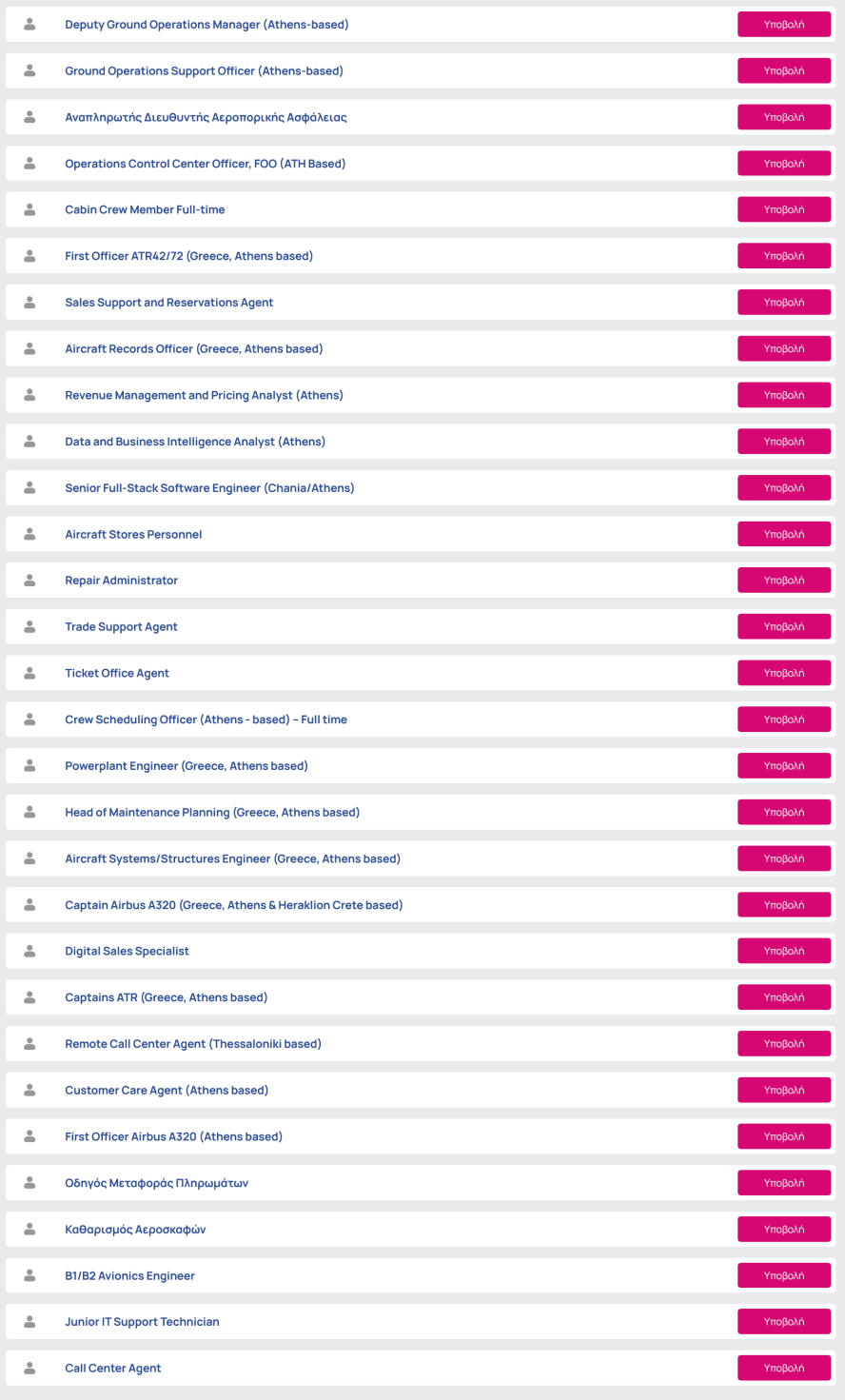This screenshot has width=845, height=1400.
Task: Click person icon beside Aircraft Stores Personnel
Action: tap(29, 534)
